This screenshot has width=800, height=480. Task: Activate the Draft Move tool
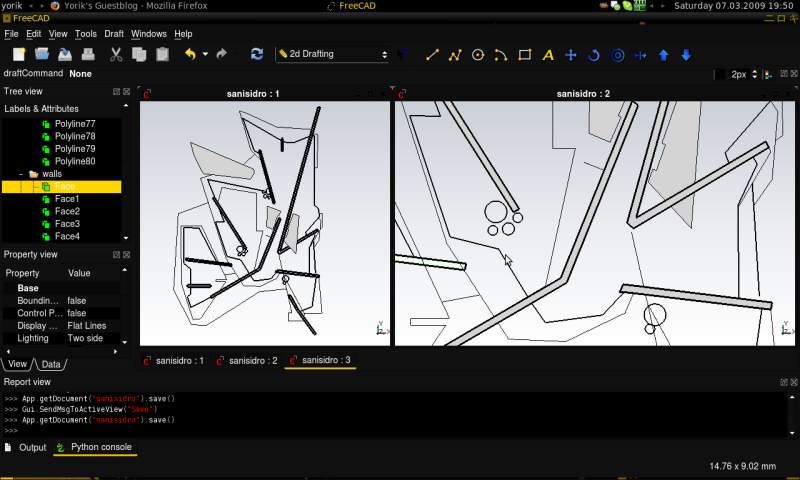(571, 54)
